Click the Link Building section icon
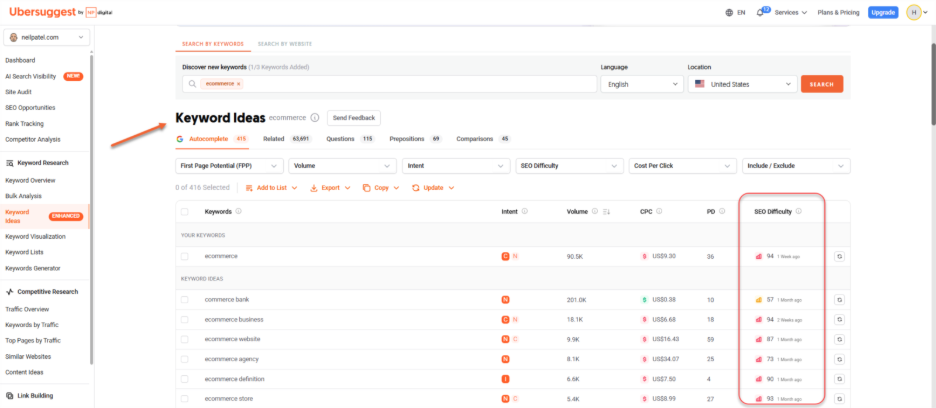This screenshot has height=408, width=936. coord(10,395)
